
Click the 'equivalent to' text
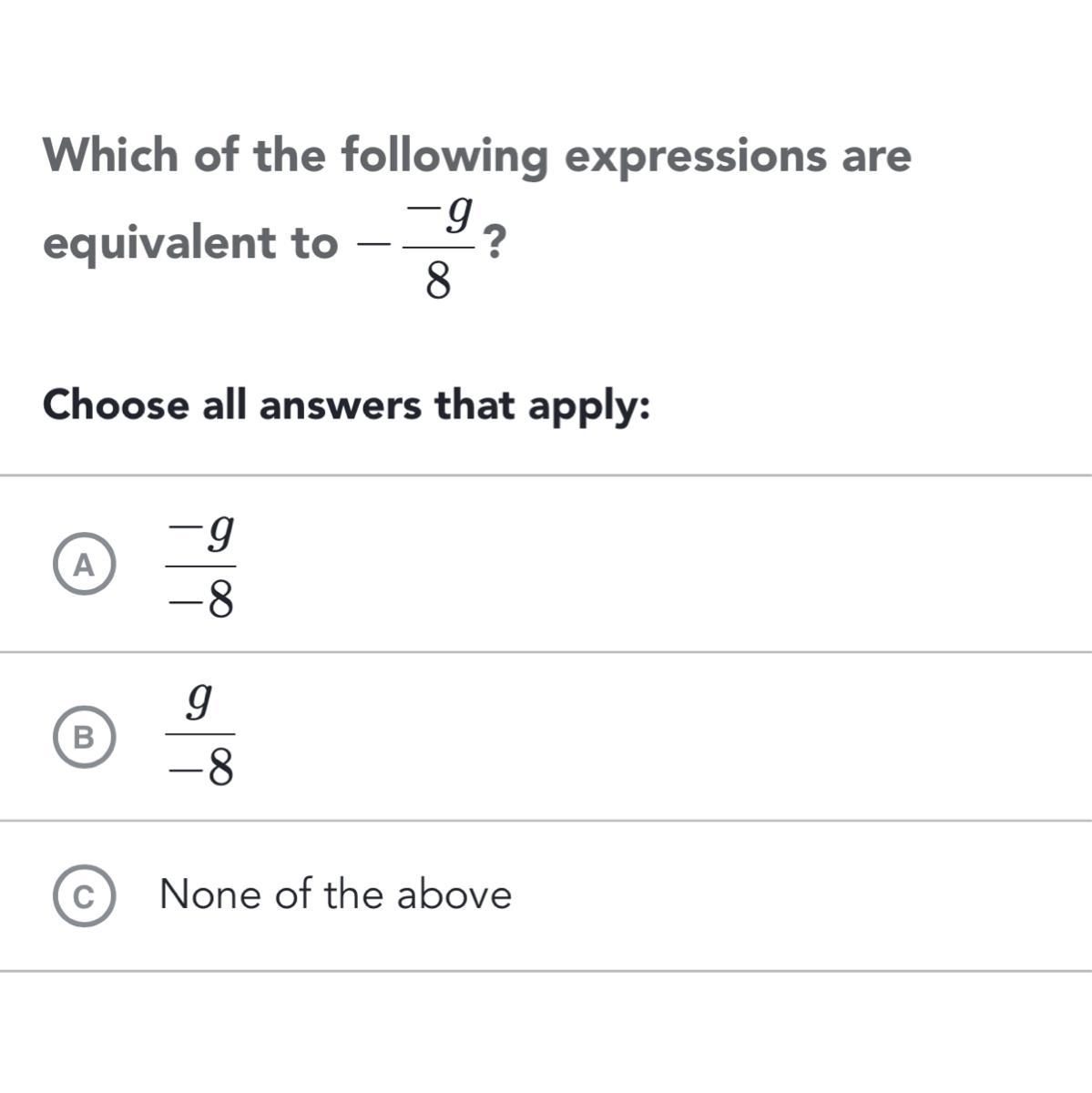[189, 243]
